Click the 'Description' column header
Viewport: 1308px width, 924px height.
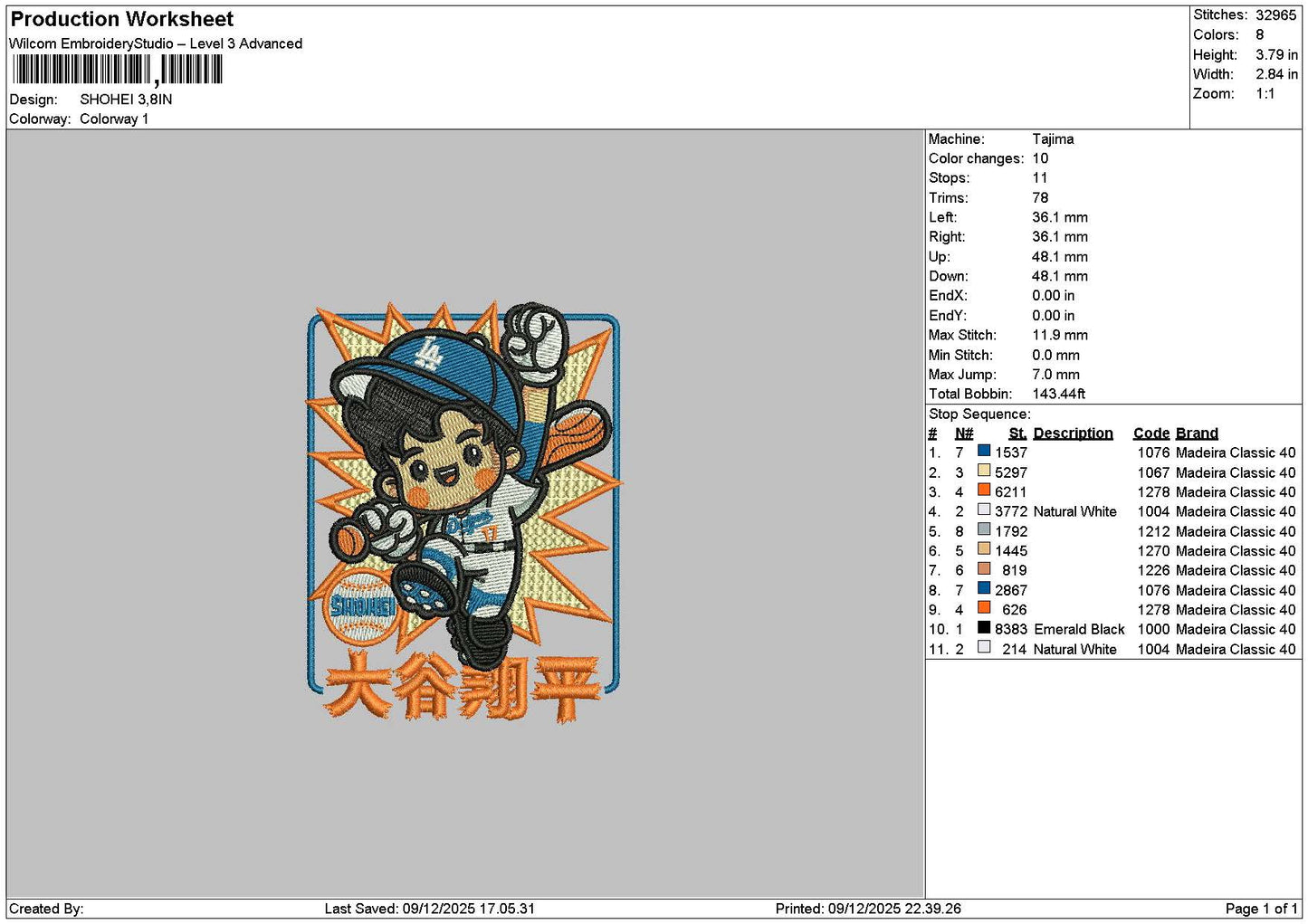1074,433
